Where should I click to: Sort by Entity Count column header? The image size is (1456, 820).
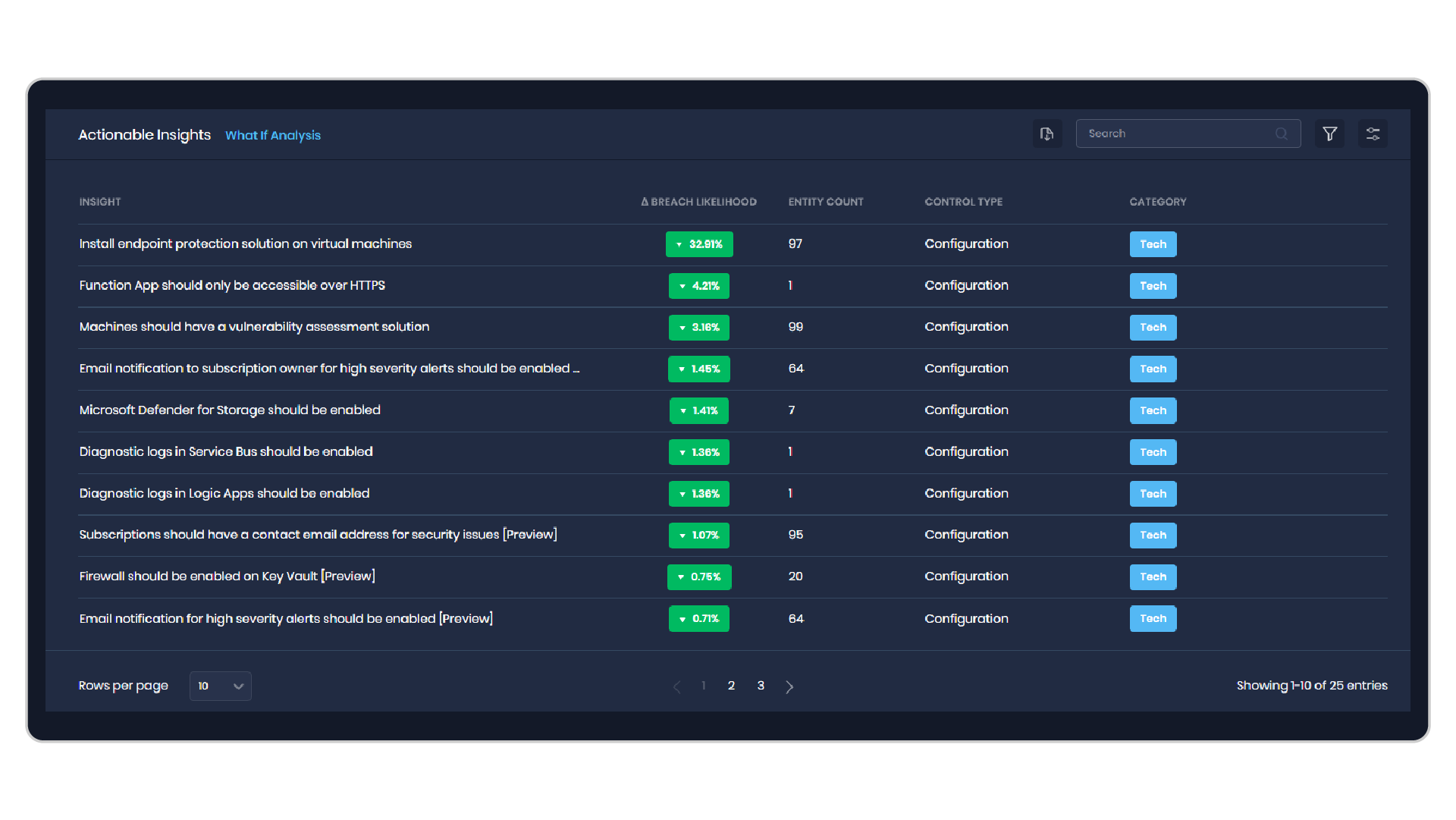coord(826,202)
